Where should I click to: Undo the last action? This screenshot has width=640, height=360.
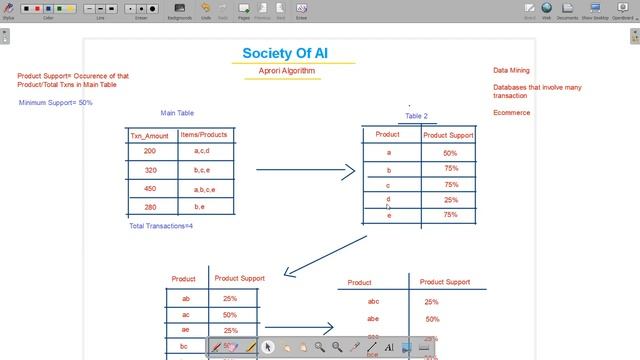tap(206, 10)
